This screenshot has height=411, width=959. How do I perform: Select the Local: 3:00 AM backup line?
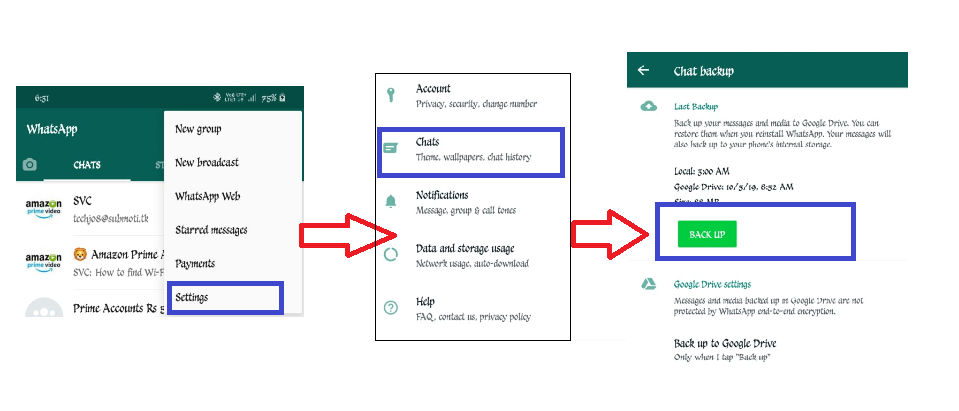point(702,171)
